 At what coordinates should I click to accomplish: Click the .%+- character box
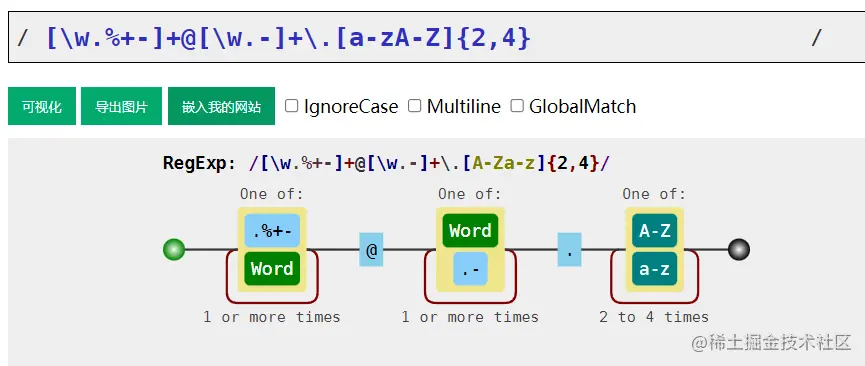(x=272, y=231)
